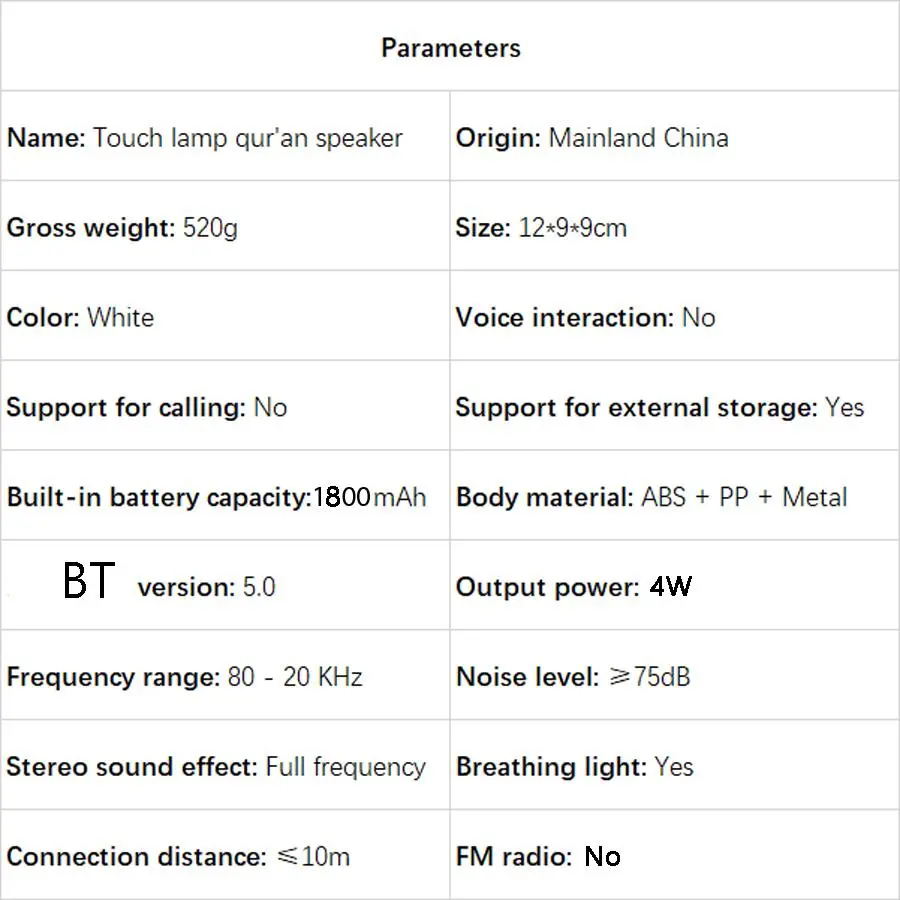Click the Output power: 4W cell
This screenshot has height=900, width=900.
point(573,587)
